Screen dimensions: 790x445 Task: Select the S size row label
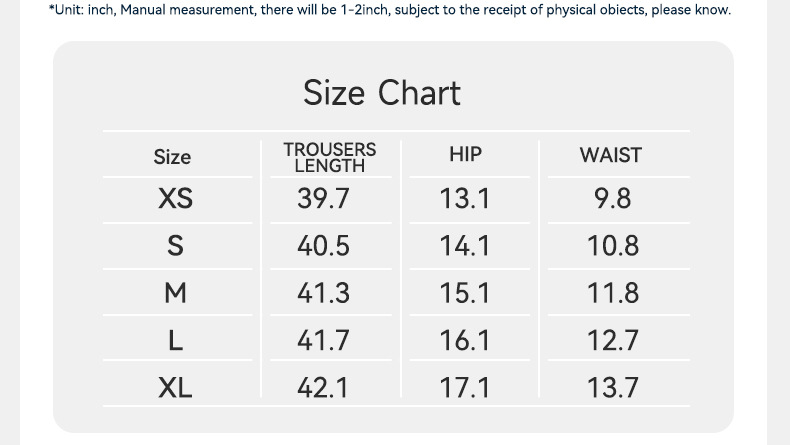point(175,246)
